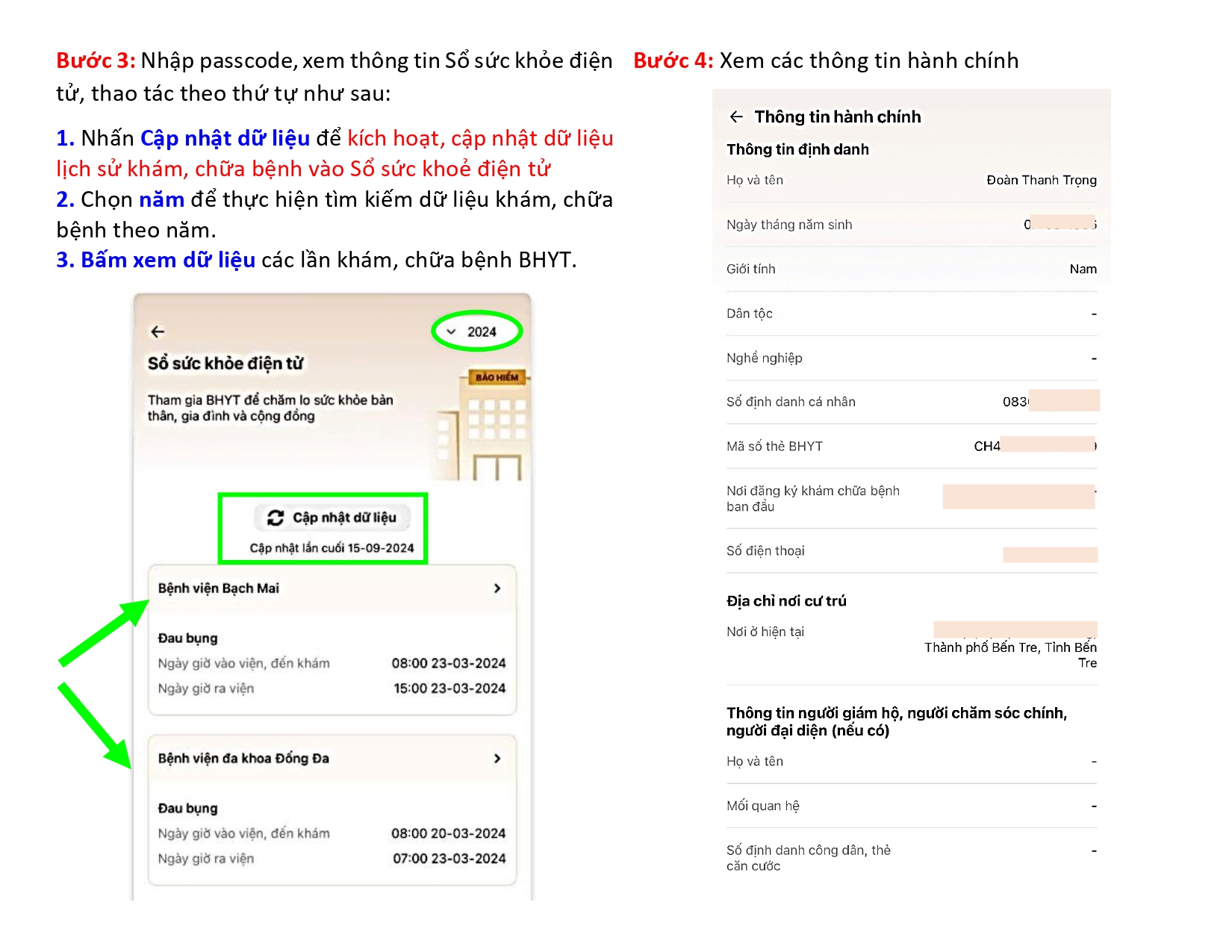Screen dimensions: 1232x952
Task: Expand the Bệnh viện đa khoa Đống Đa chevron
Action: click(497, 759)
